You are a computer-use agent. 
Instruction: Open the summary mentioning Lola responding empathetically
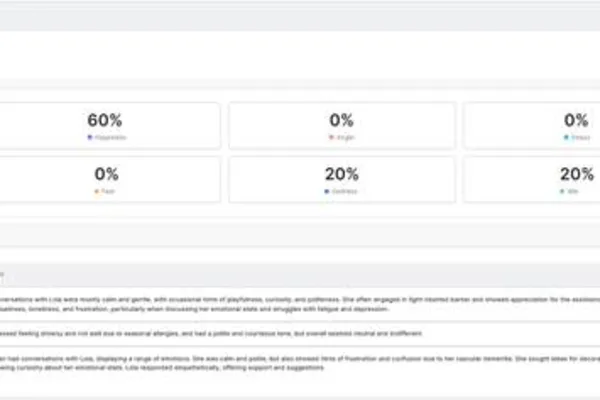pos(300,363)
